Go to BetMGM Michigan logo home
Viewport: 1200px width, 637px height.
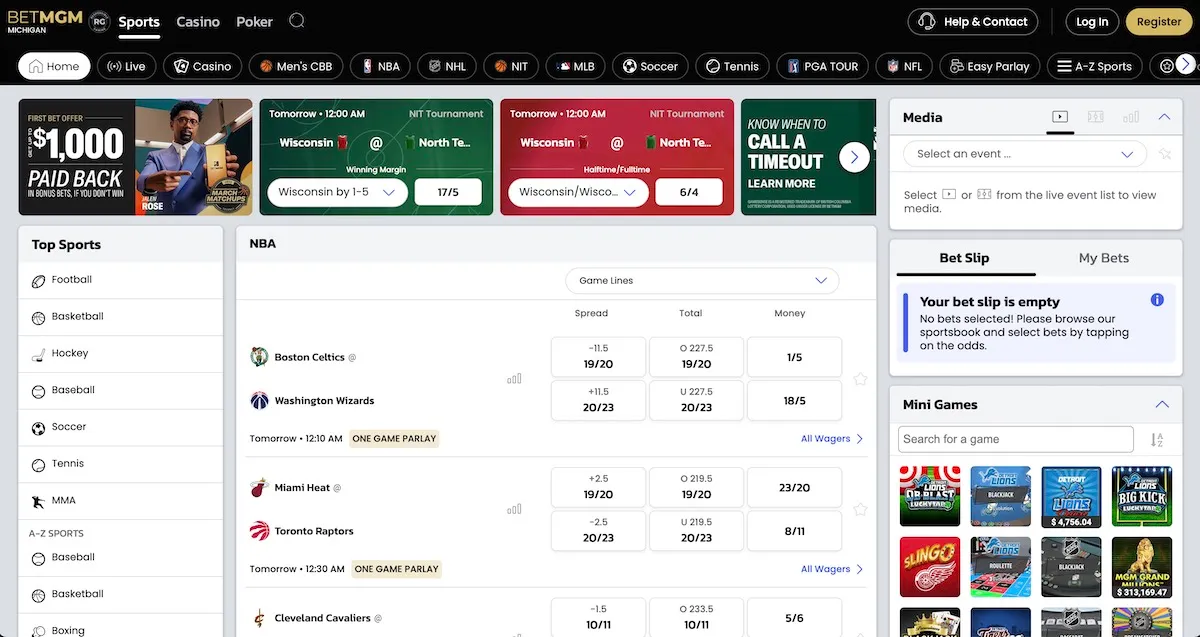(43, 21)
